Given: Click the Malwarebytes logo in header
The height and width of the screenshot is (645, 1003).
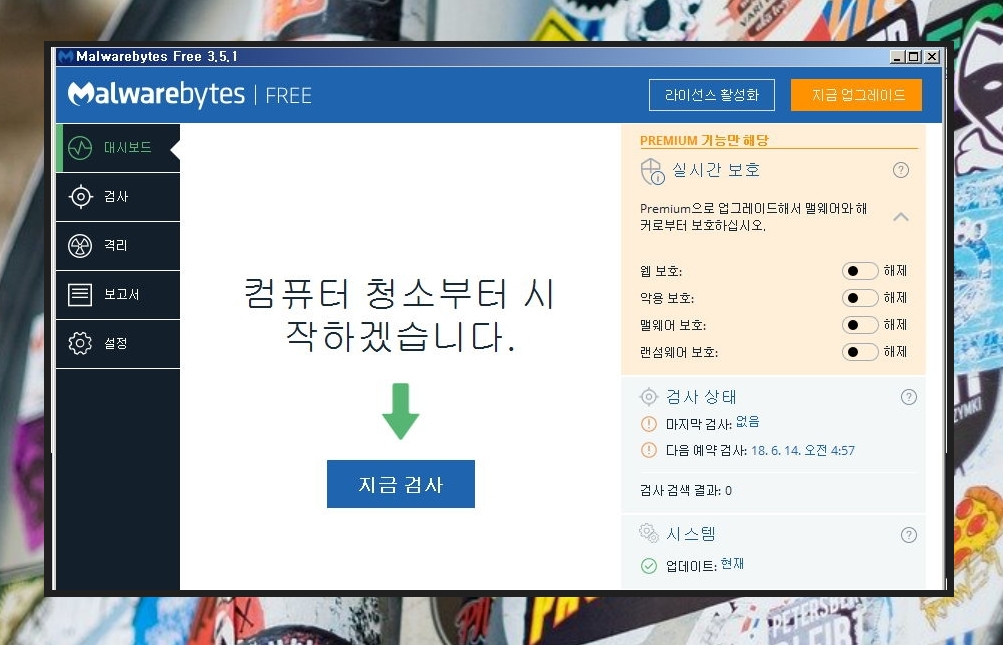Looking at the screenshot, I should (156, 94).
